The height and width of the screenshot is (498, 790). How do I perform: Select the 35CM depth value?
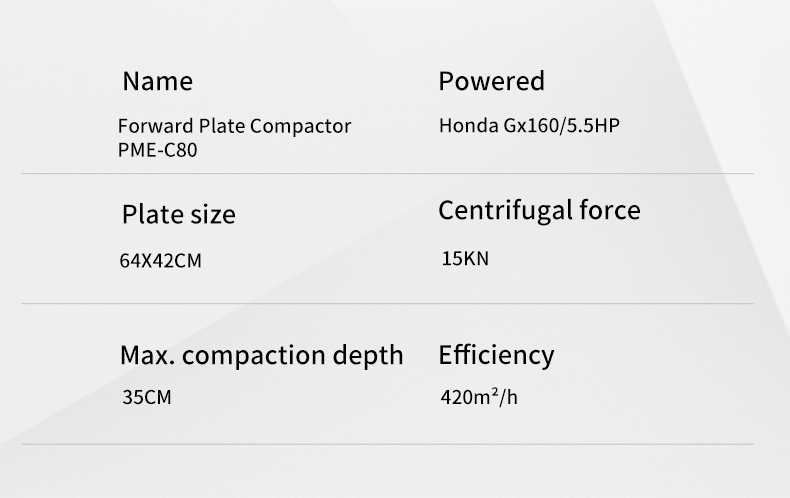point(146,398)
